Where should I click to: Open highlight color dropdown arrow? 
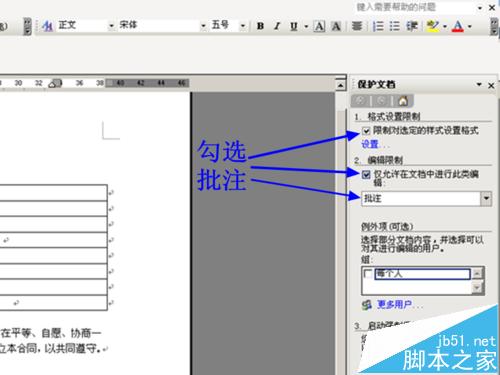coord(445,26)
